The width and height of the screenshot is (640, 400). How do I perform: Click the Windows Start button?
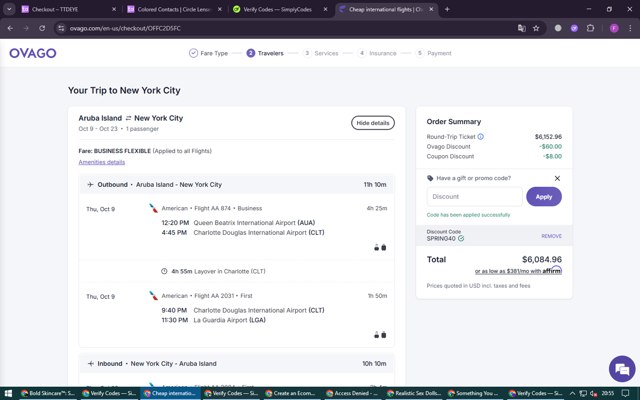coord(8,393)
